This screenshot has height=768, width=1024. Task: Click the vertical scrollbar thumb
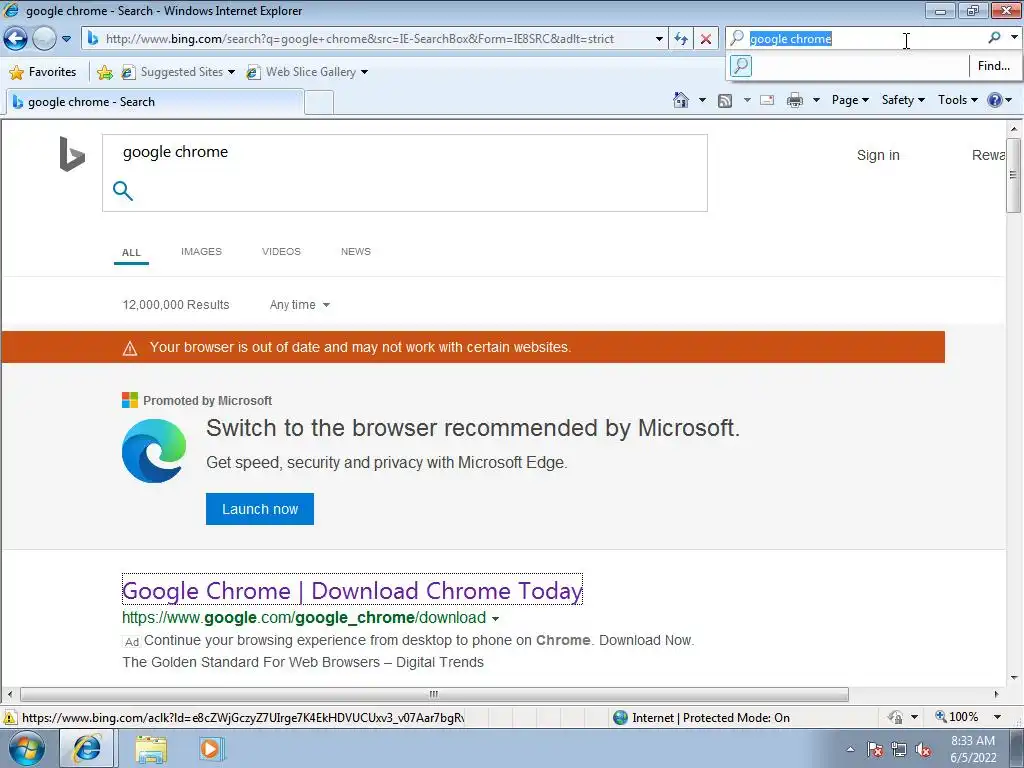click(x=1013, y=175)
